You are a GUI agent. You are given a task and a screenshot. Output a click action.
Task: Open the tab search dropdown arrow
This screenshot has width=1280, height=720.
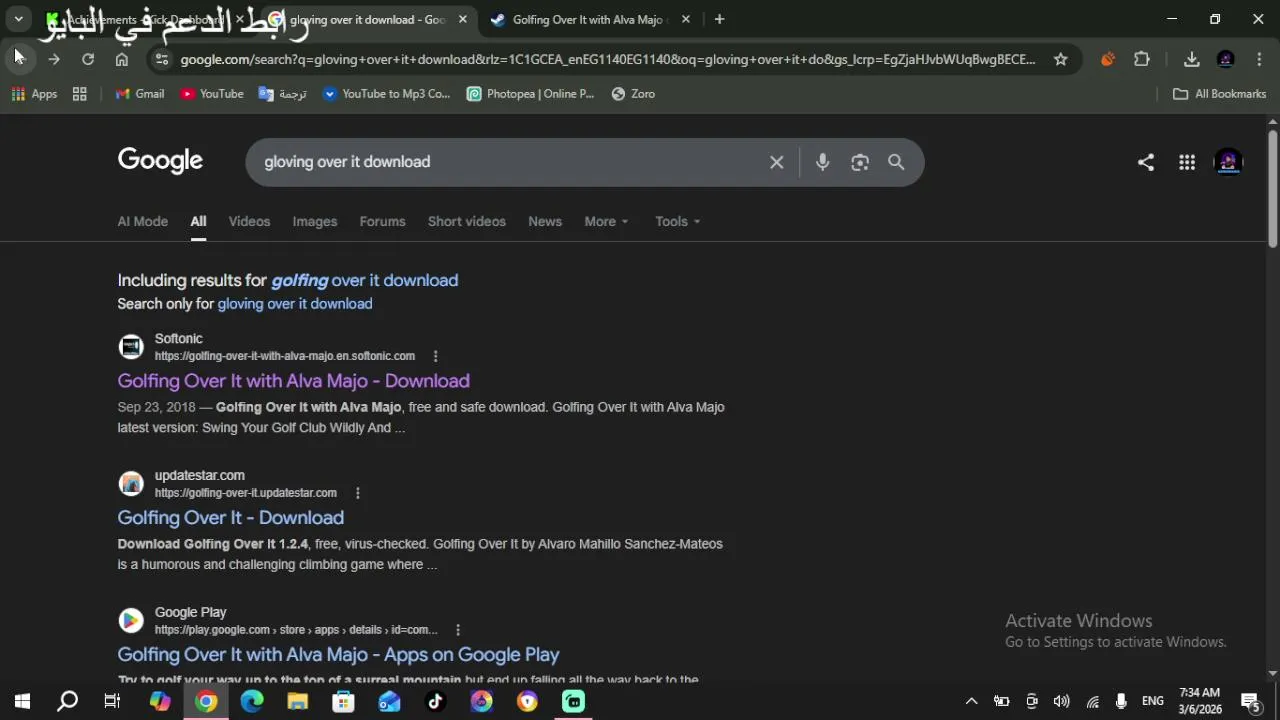coord(19,19)
